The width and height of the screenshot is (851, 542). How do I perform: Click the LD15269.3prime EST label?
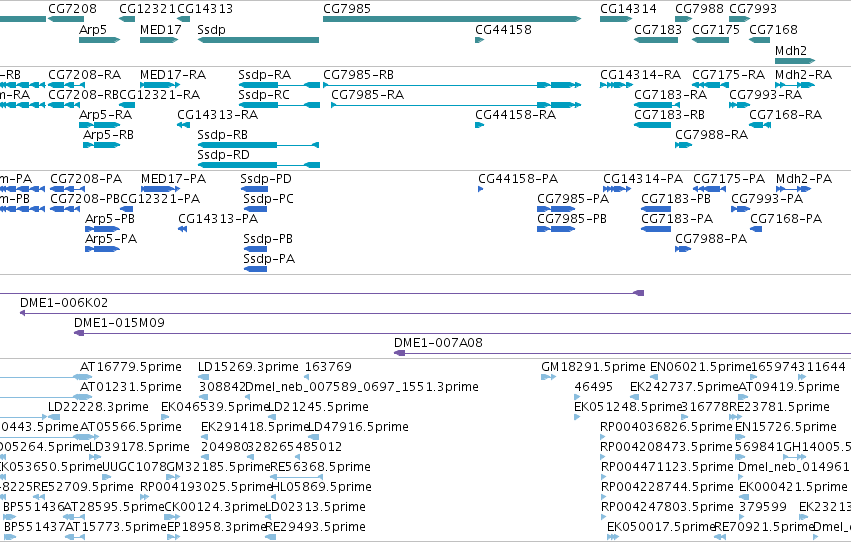pos(247,367)
